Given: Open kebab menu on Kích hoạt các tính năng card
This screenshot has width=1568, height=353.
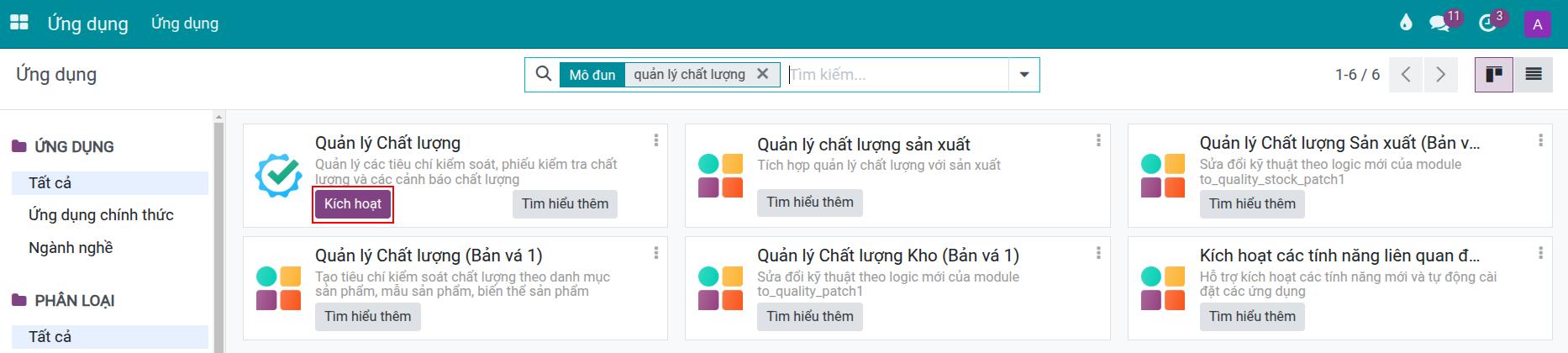Looking at the screenshot, I should pos(1540,252).
